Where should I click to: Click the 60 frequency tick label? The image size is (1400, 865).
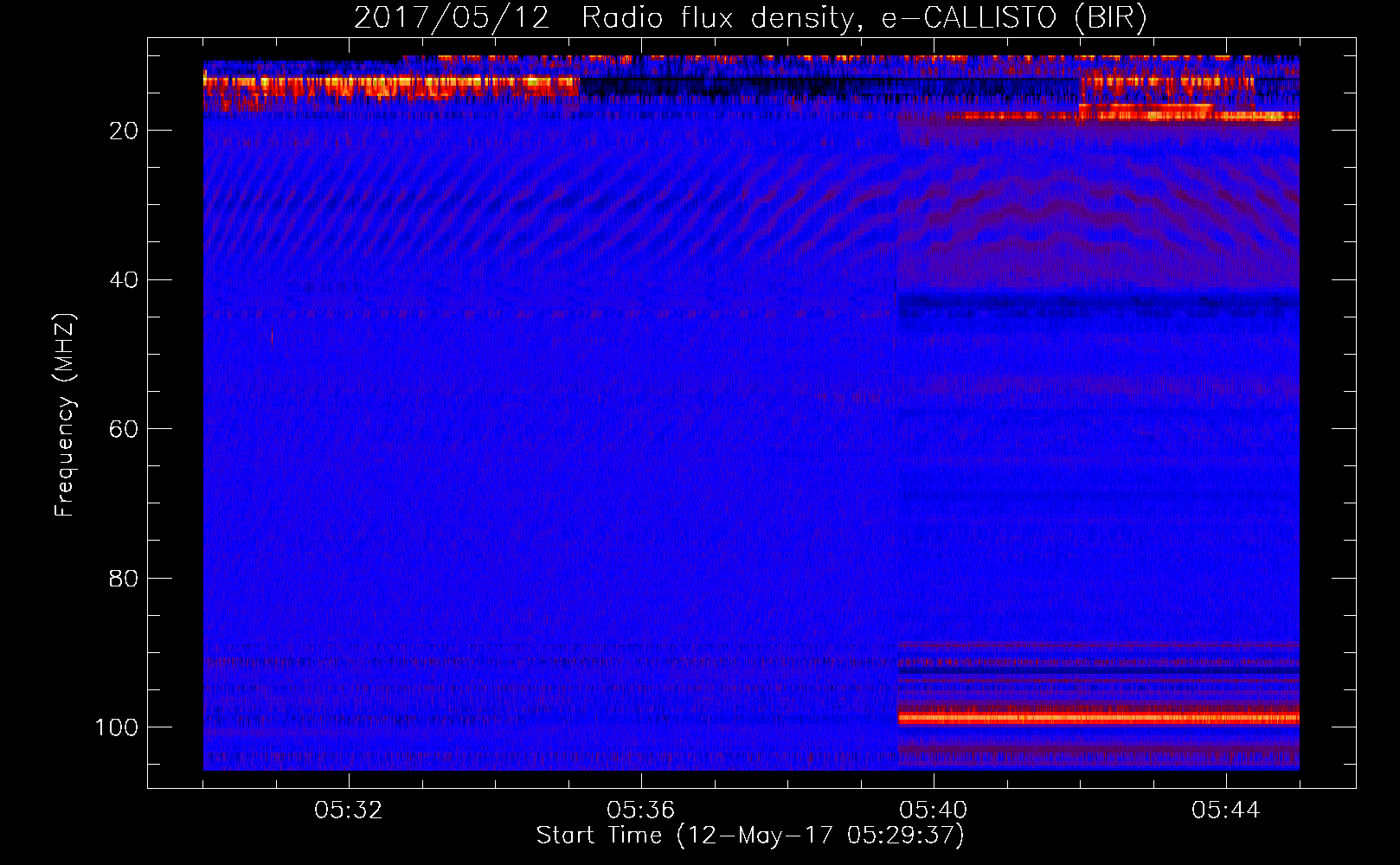[x=124, y=429]
